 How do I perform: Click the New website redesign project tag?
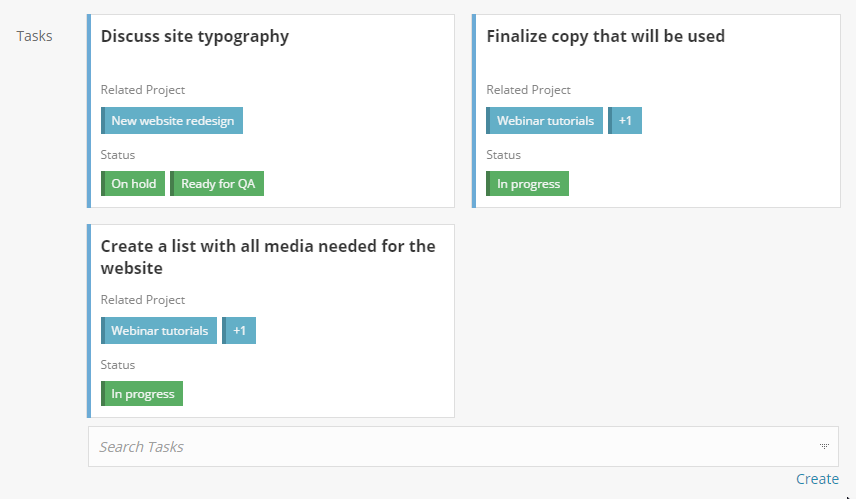[x=172, y=121]
